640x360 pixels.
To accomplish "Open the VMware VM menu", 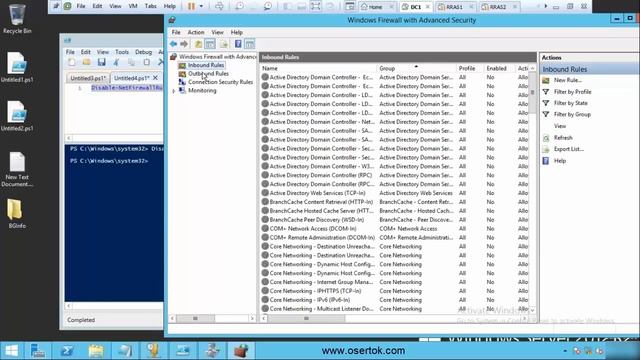I will pos(133,6).
